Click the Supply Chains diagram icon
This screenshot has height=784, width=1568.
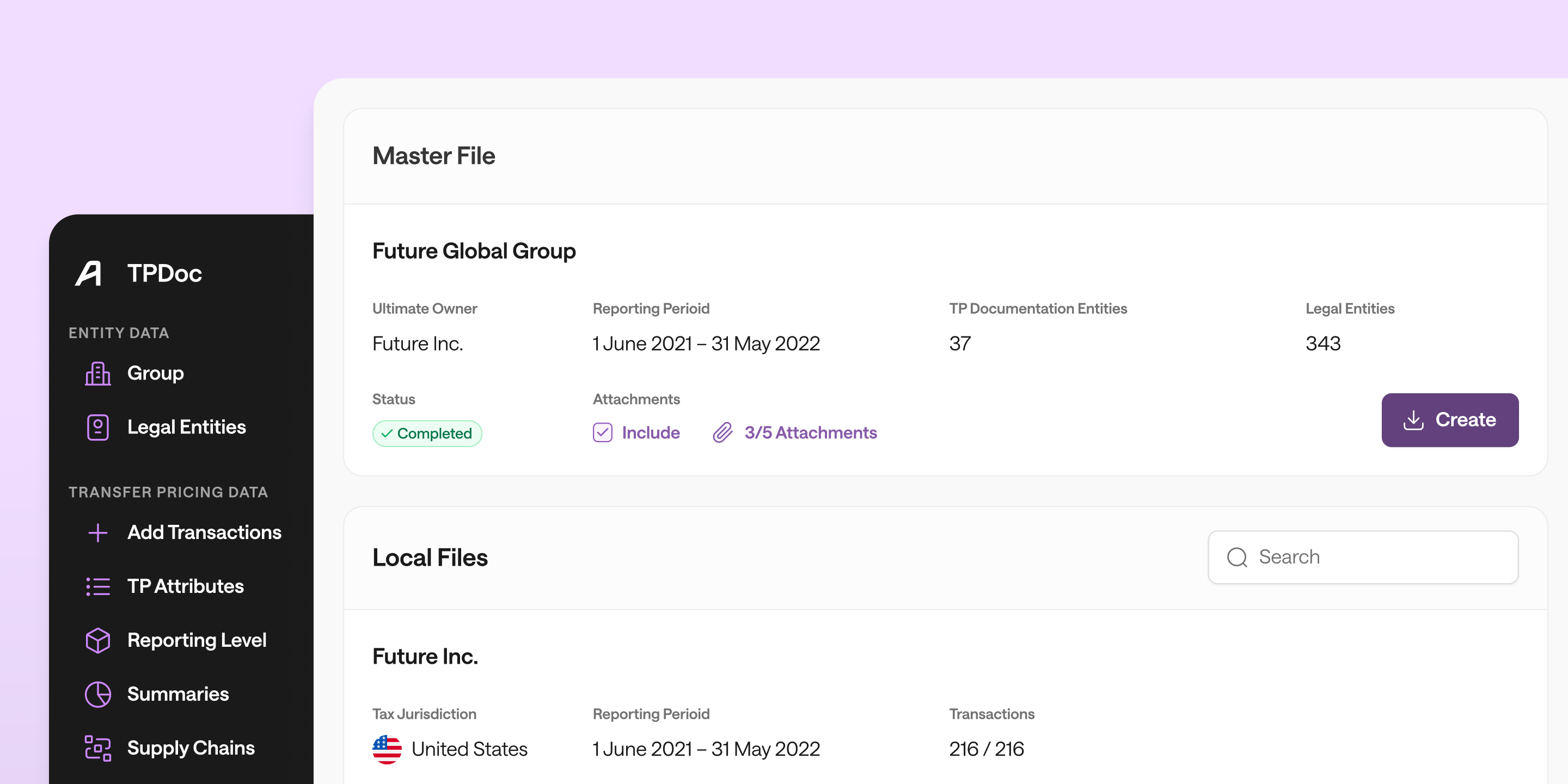pyautogui.click(x=97, y=748)
